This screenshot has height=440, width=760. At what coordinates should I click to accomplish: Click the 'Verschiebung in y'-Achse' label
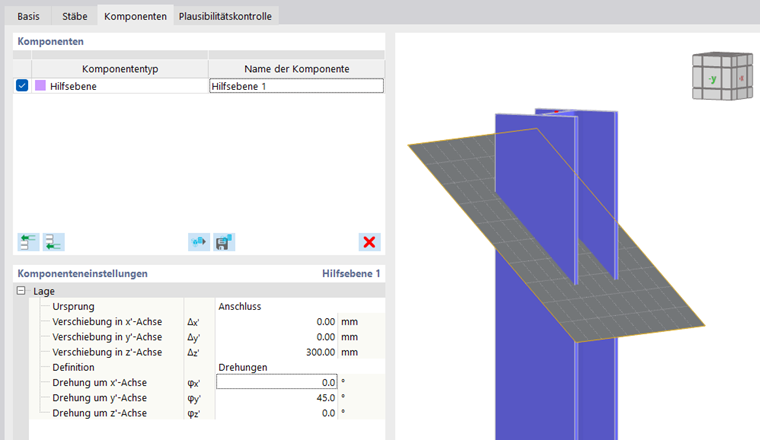click(107, 337)
